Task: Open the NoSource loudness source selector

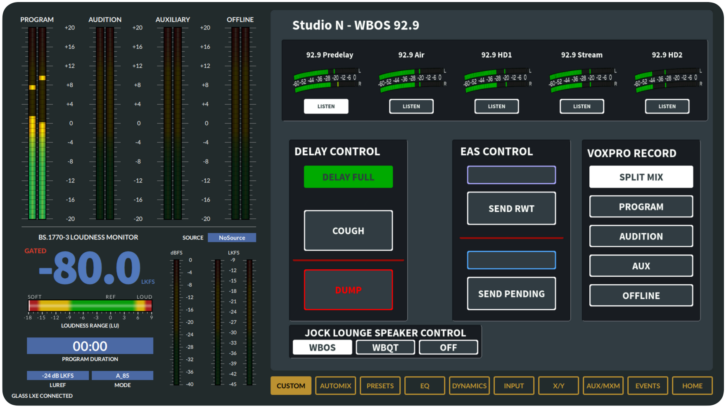Action: (x=232, y=238)
